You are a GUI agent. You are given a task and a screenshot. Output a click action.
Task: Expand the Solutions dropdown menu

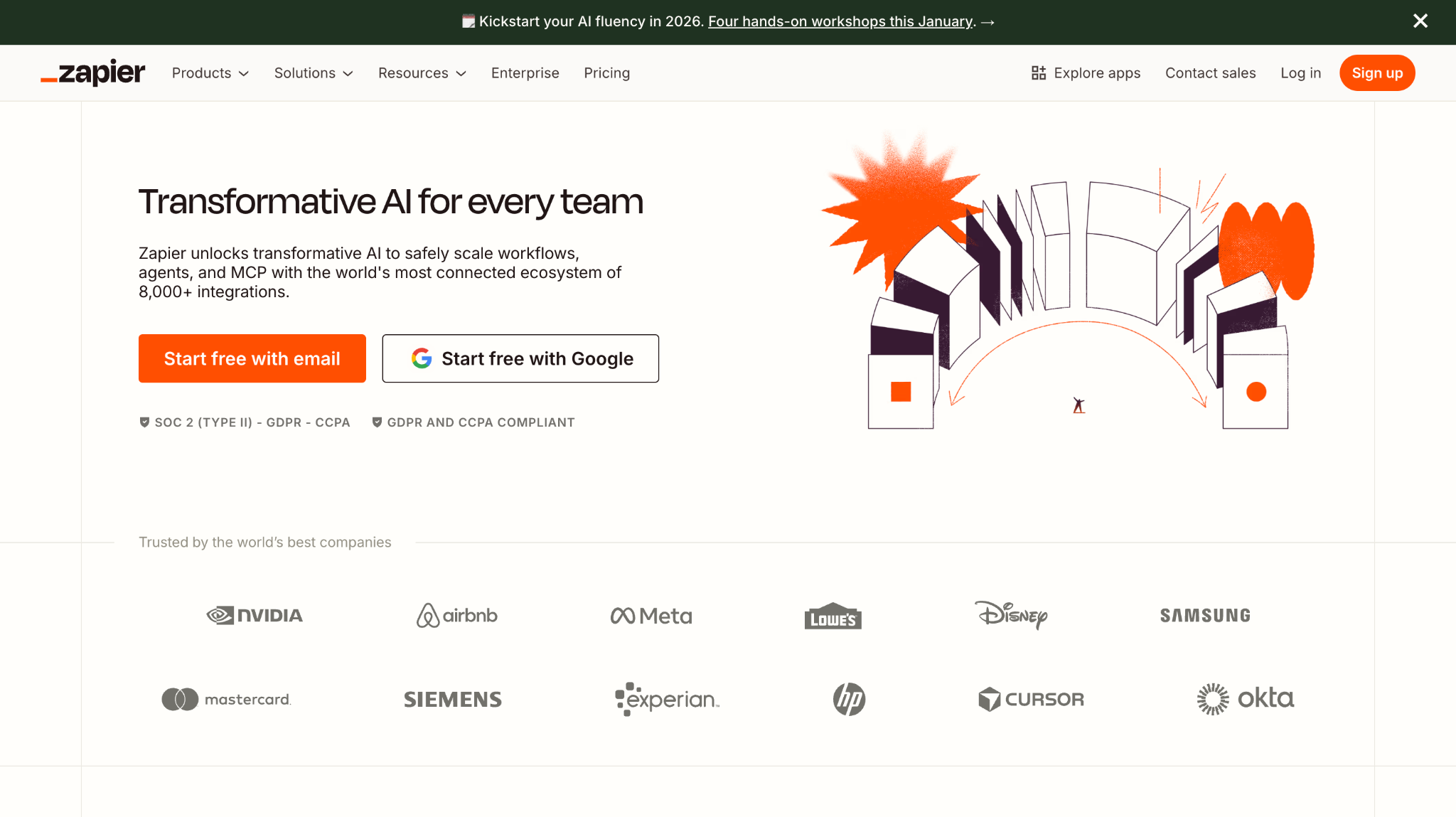point(313,73)
